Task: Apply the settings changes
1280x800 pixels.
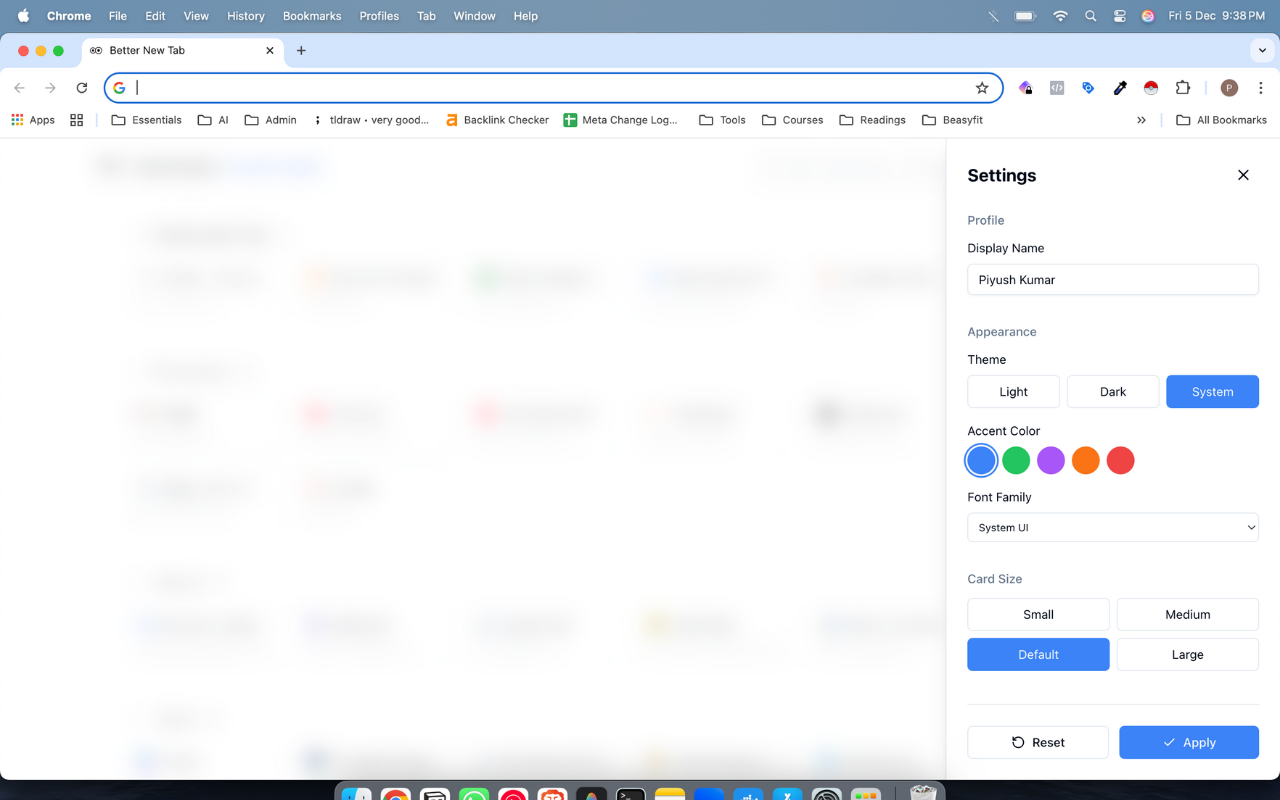Action: (1189, 742)
